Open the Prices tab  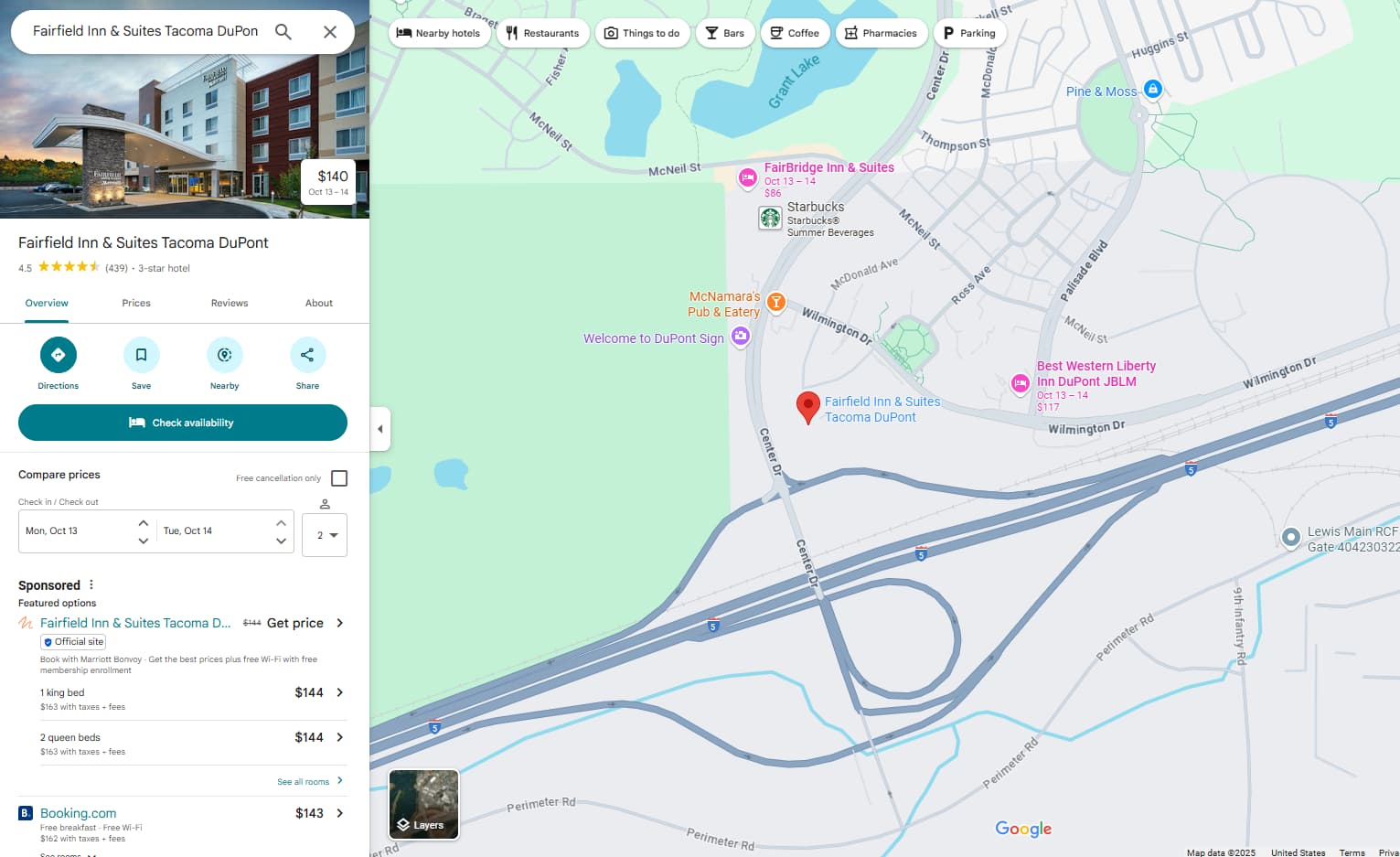tap(136, 303)
